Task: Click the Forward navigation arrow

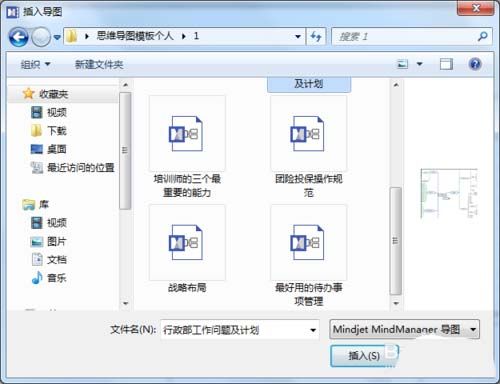Action: pyautogui.click(x=41, y=37)
